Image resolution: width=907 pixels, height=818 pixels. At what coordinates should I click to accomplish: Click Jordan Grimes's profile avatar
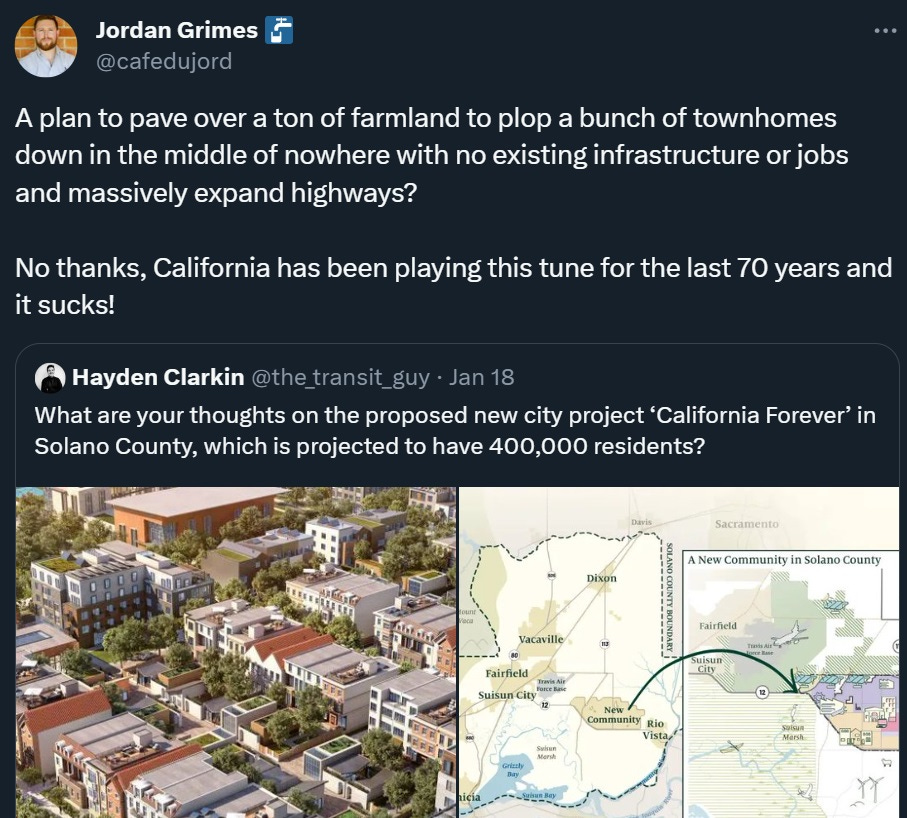[x=46, y=46]
